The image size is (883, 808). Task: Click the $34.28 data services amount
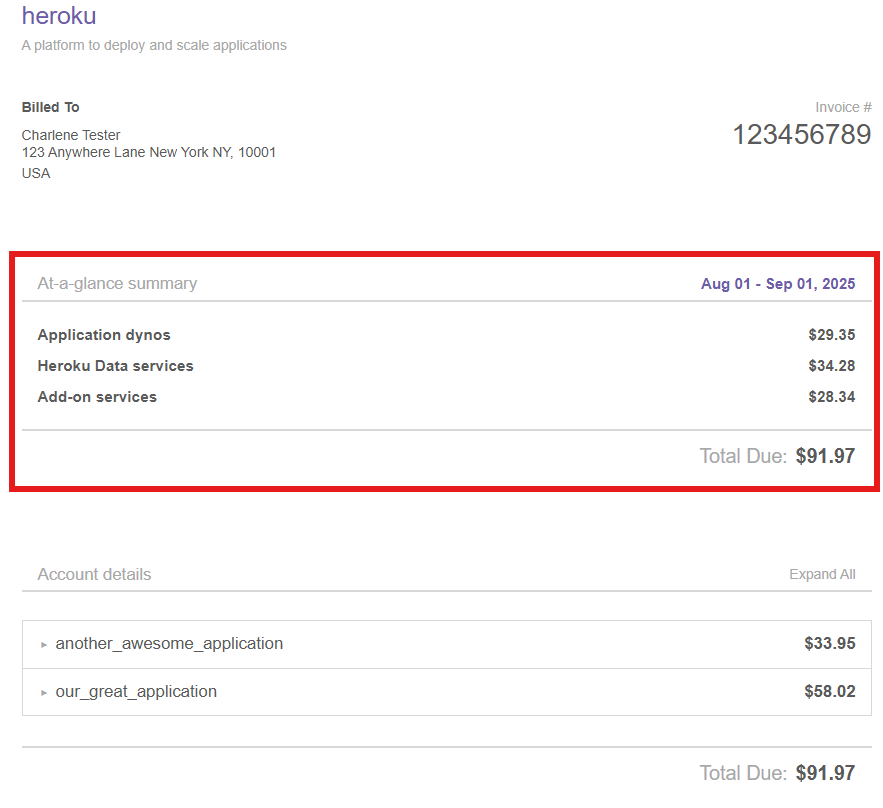coord(831,366)
